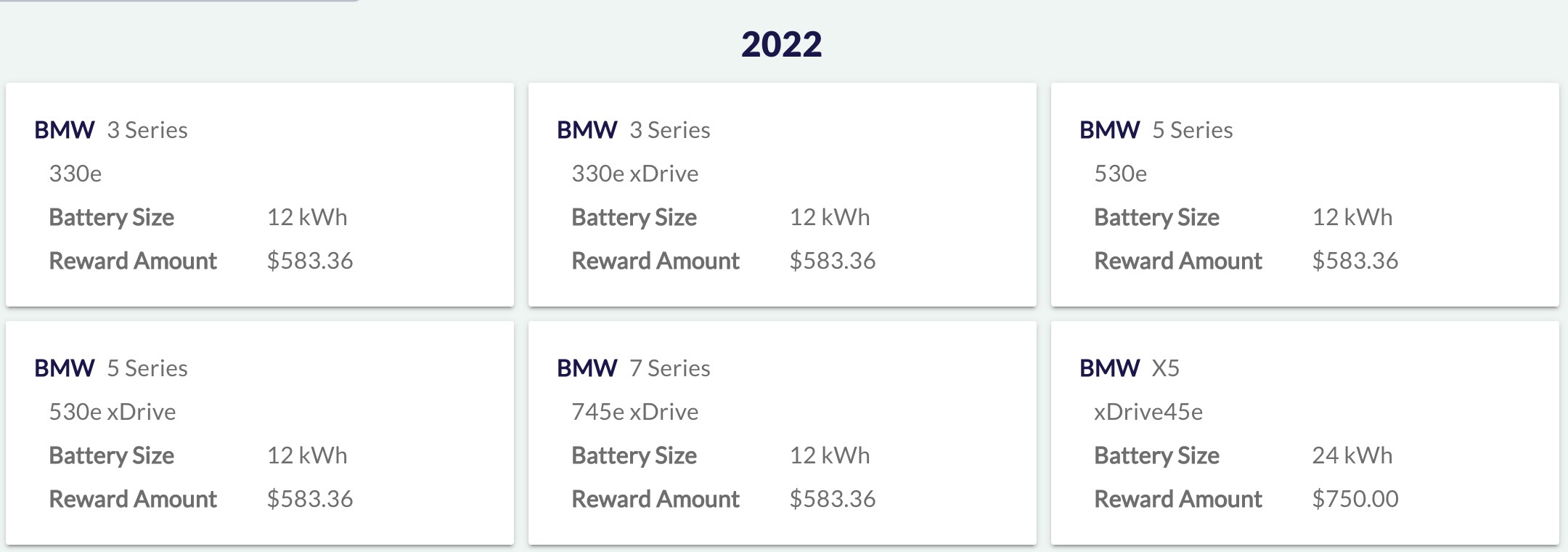Click Battery Size label on 745e xDrive card

tap(634, 455)
